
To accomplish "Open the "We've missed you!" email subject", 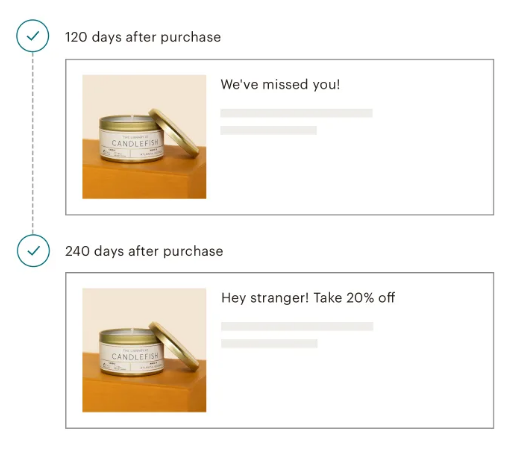I will [x=280, y=84].
